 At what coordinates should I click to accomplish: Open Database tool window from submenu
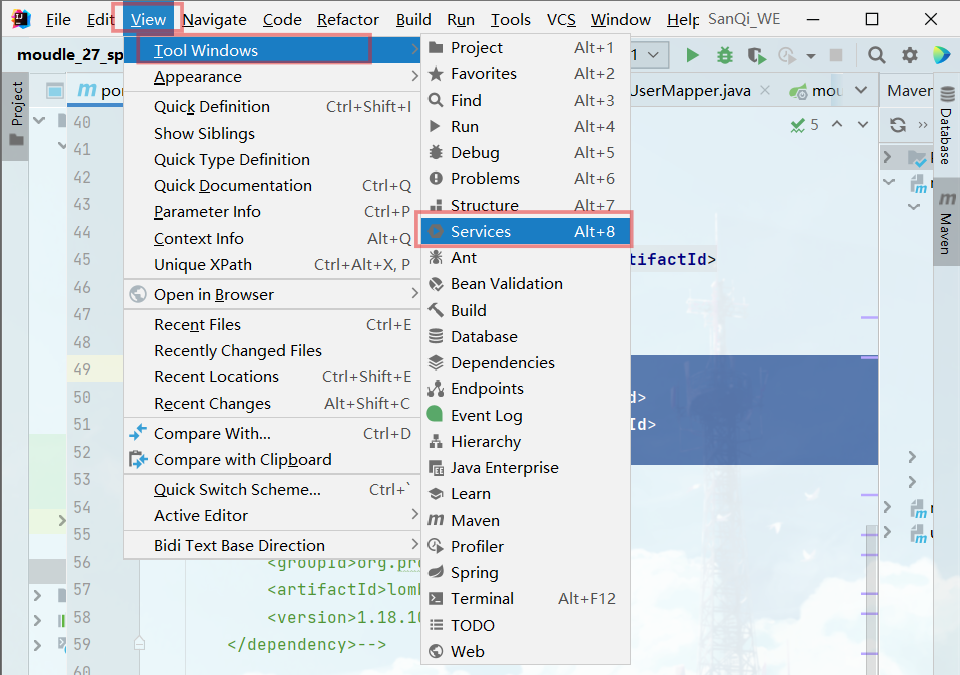[525, 336]
